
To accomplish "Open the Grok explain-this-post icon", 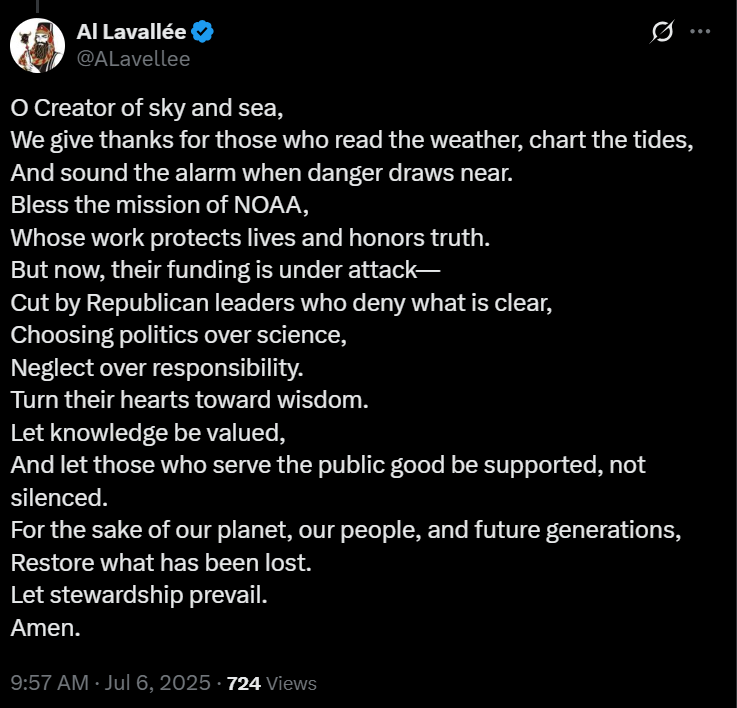I will pyautogui.click(x=662, y=31).
